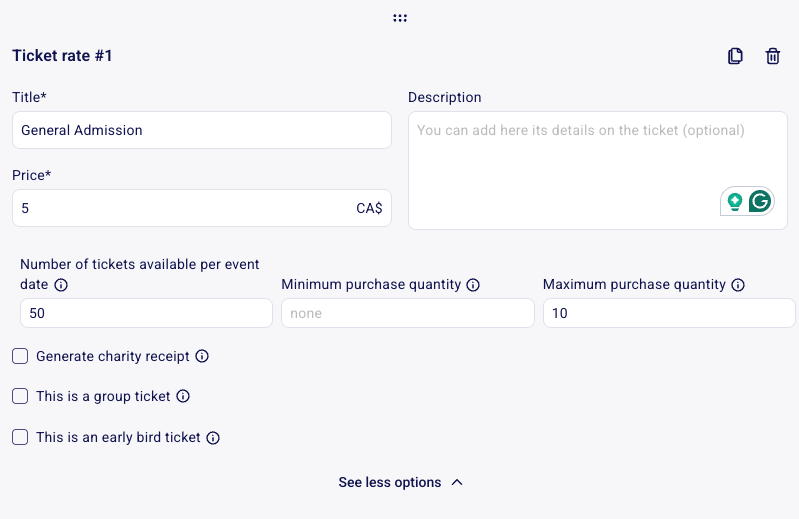
Task: Show info about group ticket option
Action: pyautogui.click(x=183, y=396)
